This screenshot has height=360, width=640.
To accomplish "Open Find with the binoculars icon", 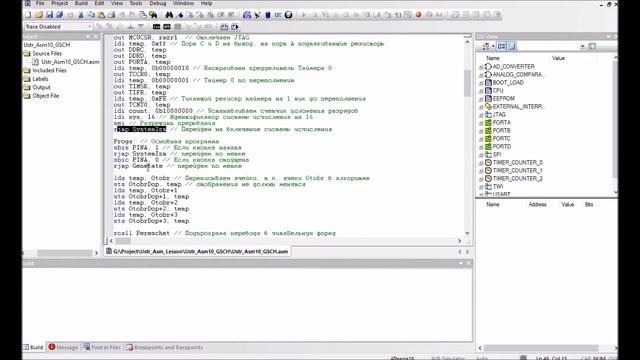I will 169,15.
